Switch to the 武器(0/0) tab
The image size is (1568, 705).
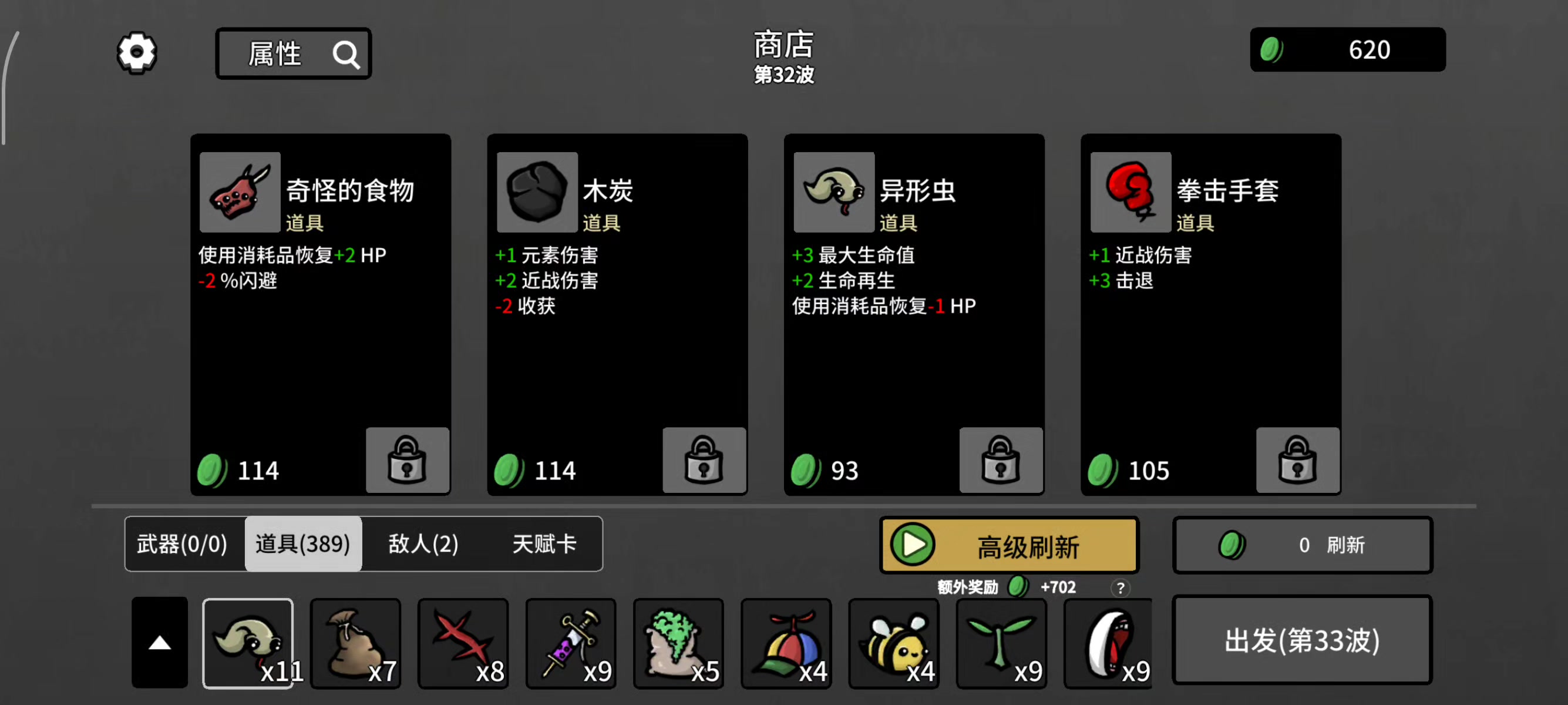pos(183,543)
